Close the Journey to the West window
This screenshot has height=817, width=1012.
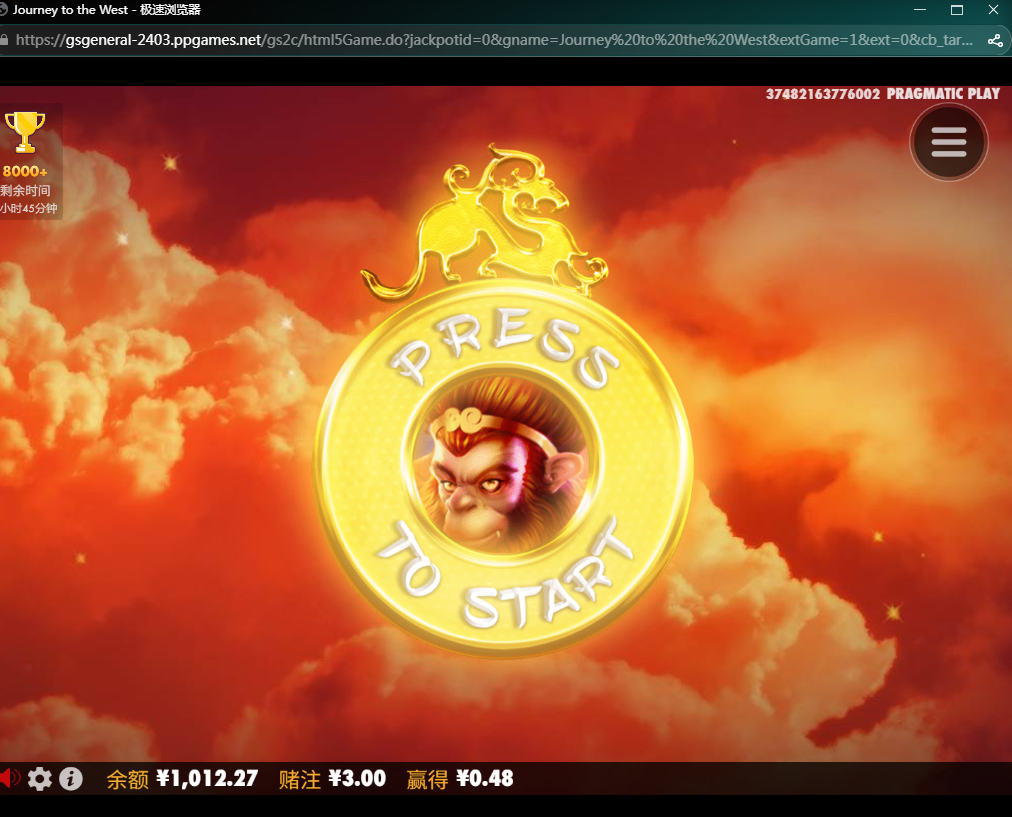993,10
